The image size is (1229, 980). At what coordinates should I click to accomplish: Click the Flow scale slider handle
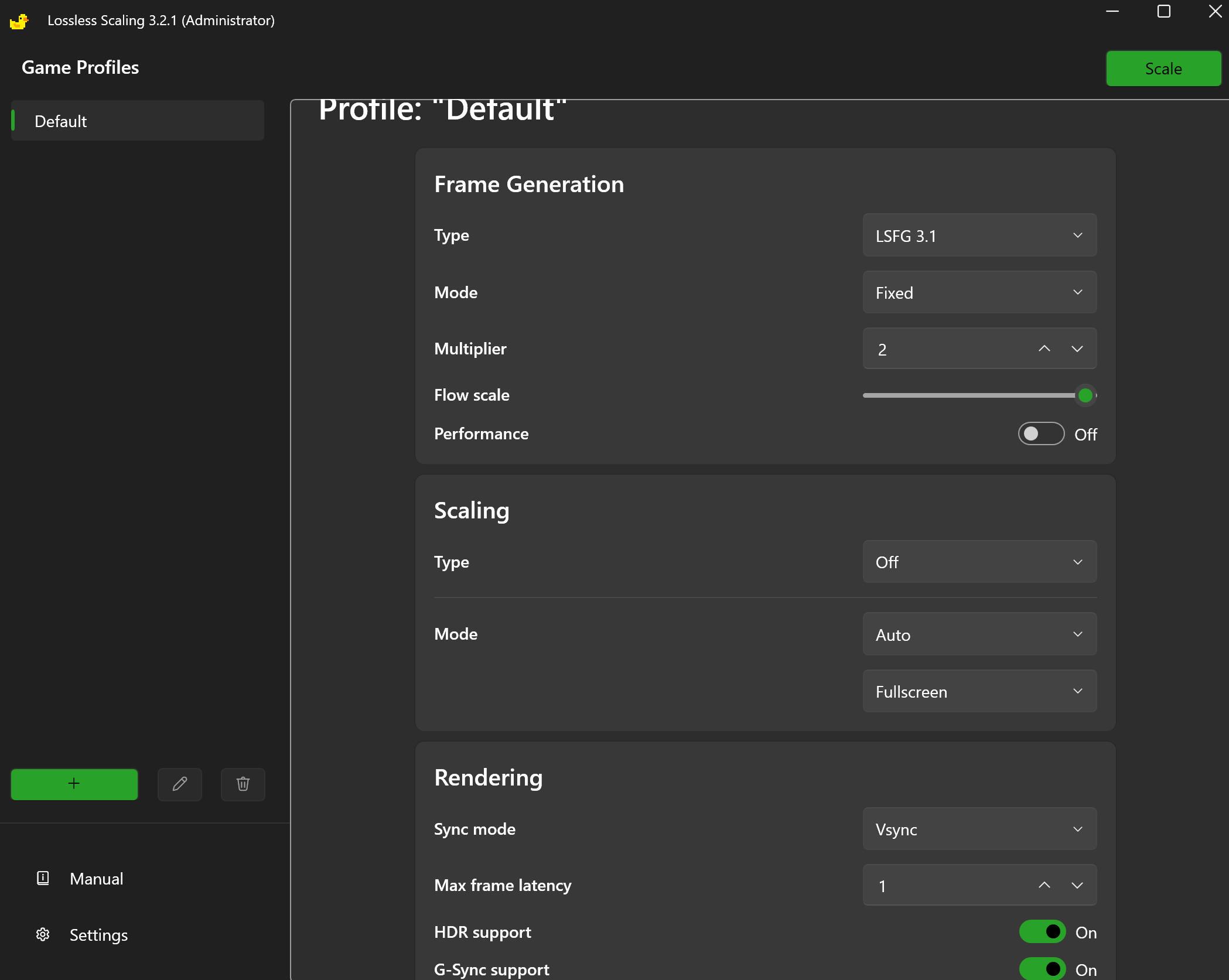[x=1085, y=395]
